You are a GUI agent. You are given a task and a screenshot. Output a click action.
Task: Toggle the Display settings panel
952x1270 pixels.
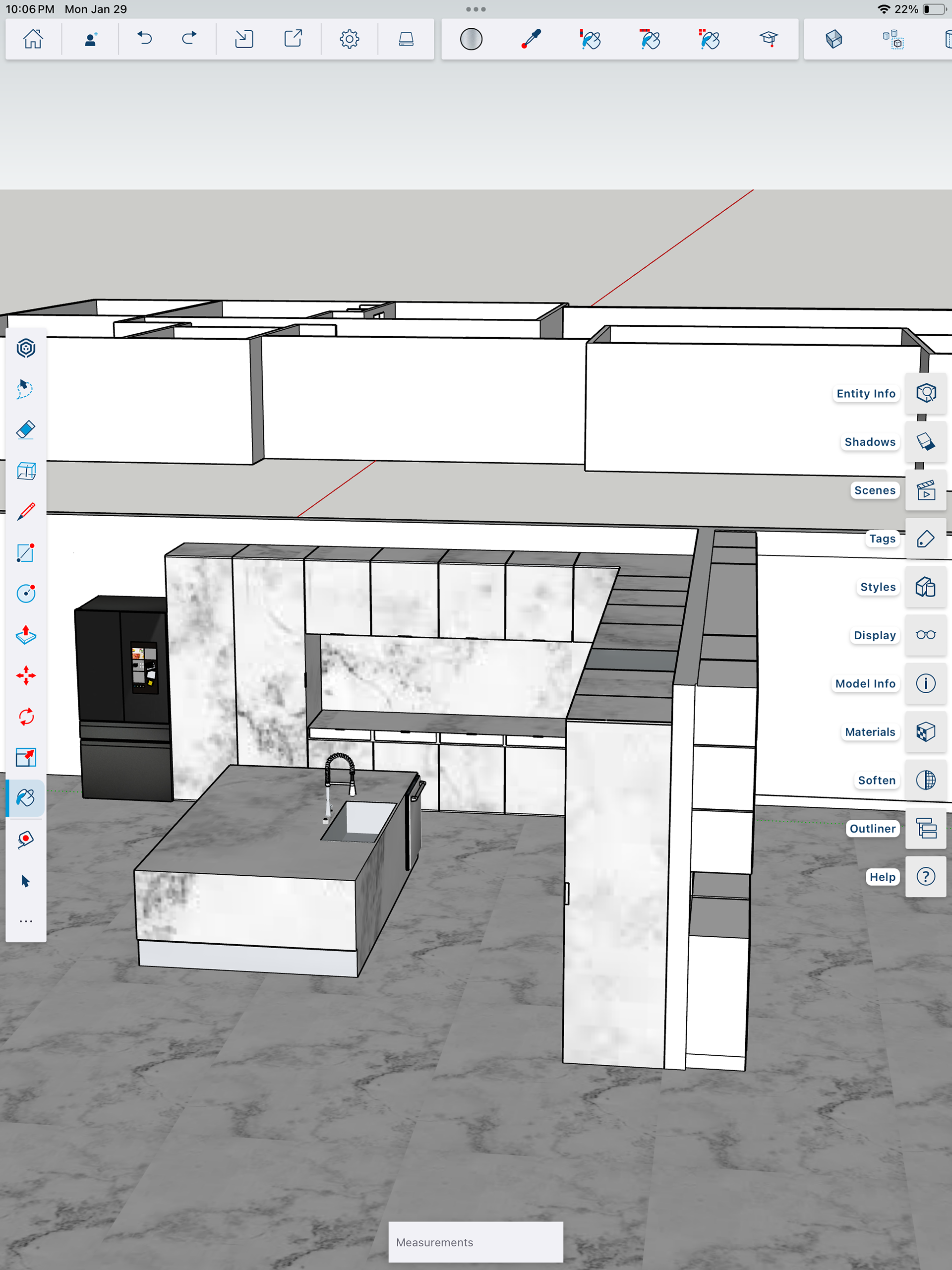click(926, 636)
